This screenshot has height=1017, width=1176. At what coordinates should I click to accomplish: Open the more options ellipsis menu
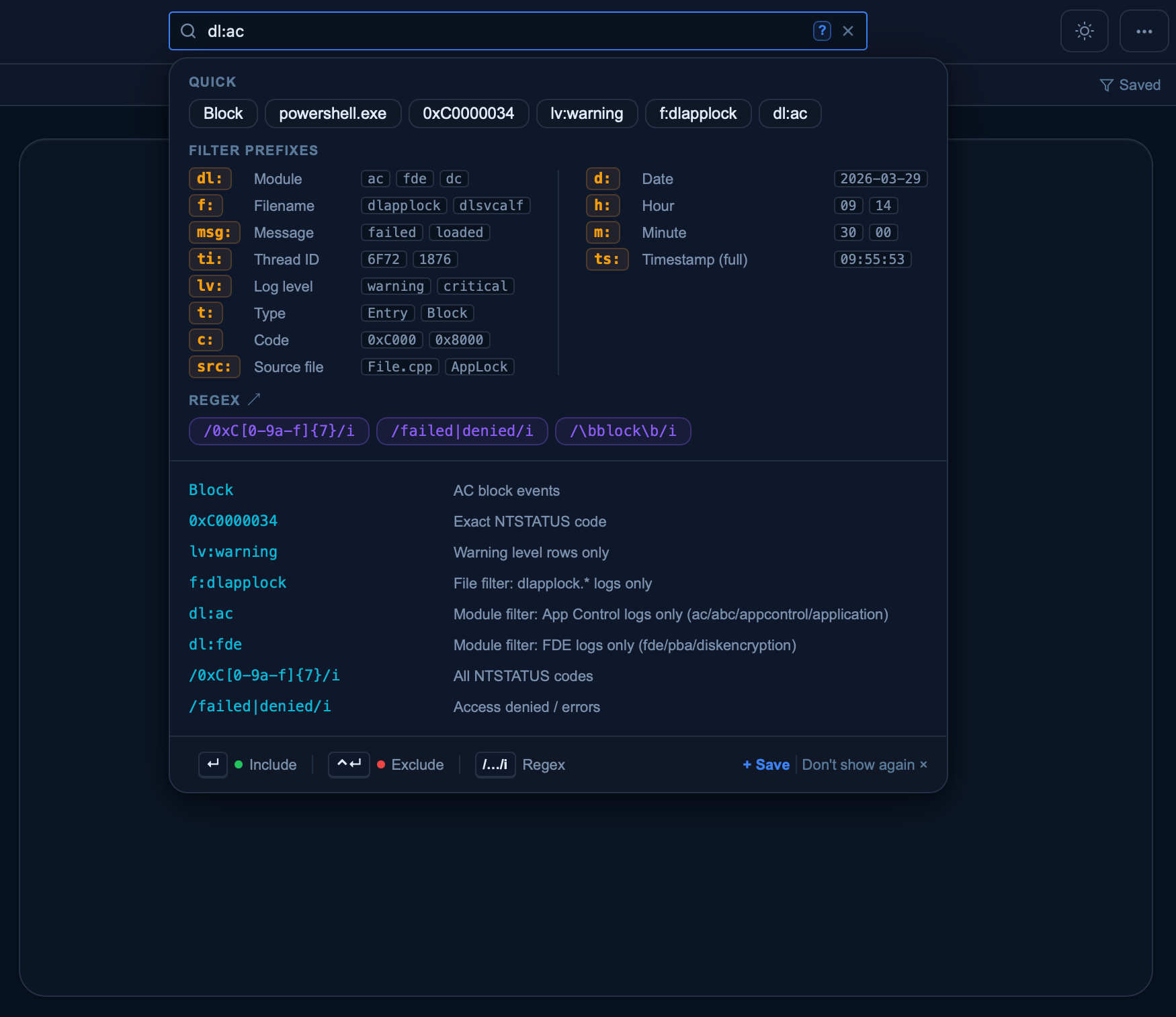click(1144, 31)
